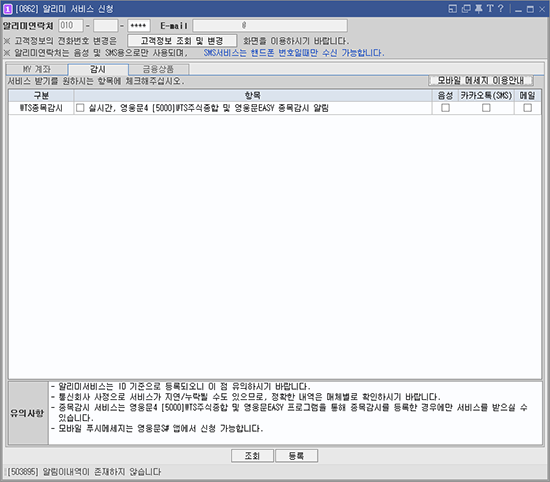Enable 음성 notification checkbox for WTS종목감시
550x482 pixels.
click(445, 108)
